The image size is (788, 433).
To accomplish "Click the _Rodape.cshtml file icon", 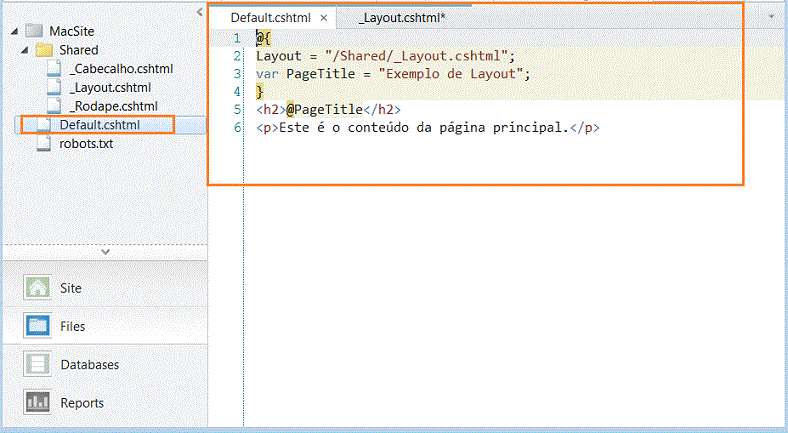I will [x=54, y=105].
